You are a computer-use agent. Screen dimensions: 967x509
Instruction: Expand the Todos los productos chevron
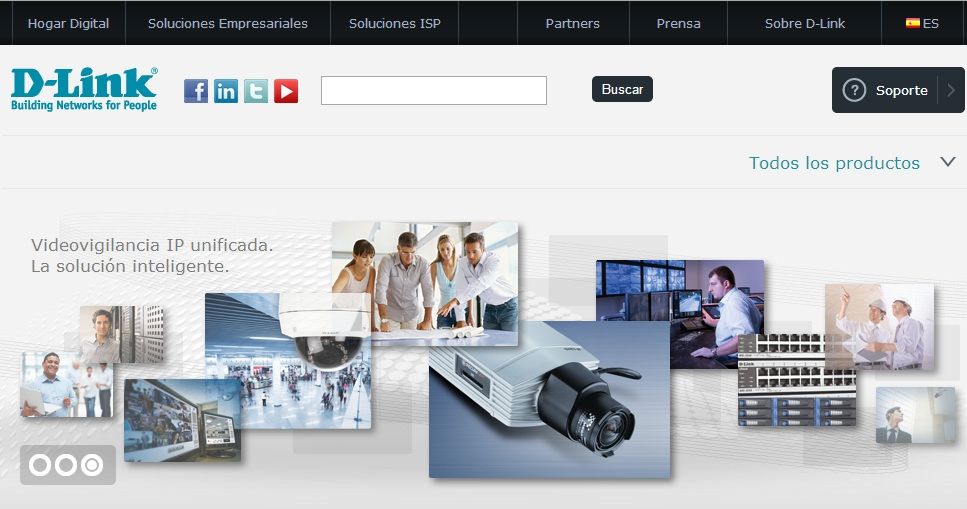tap(948, 162)
